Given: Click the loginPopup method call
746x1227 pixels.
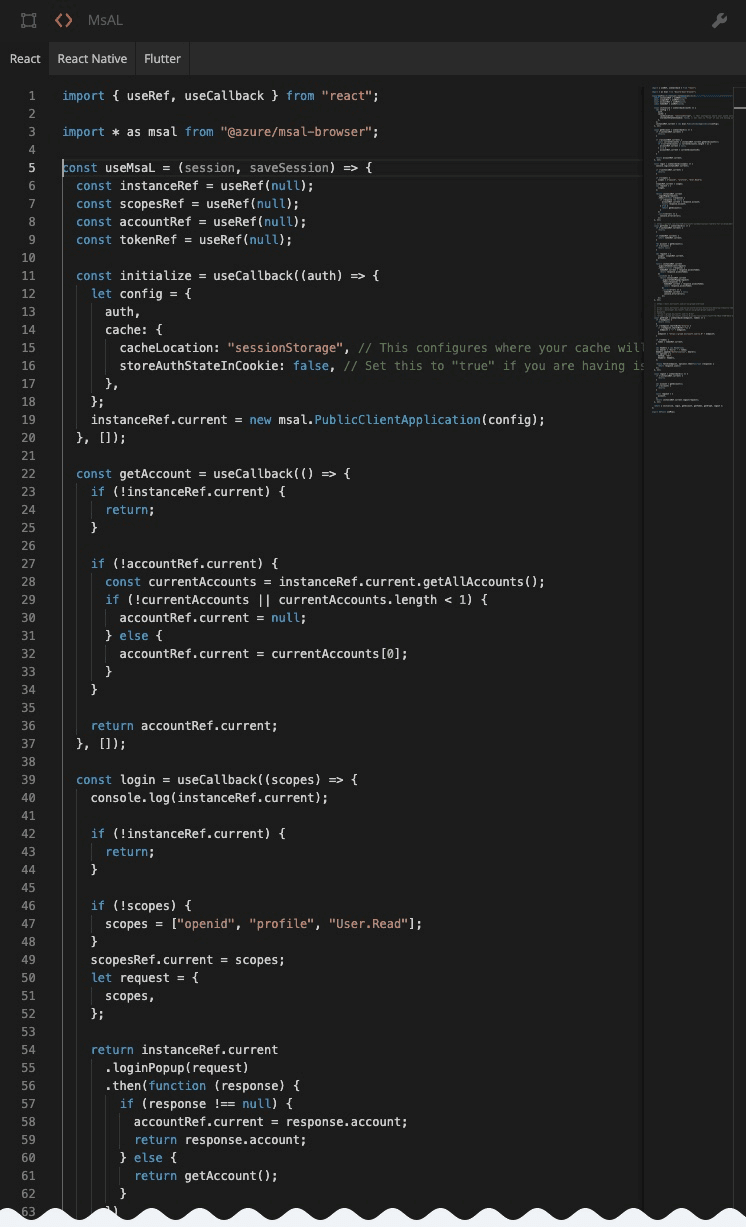Looking at the screenshot, I should 151,1068.
